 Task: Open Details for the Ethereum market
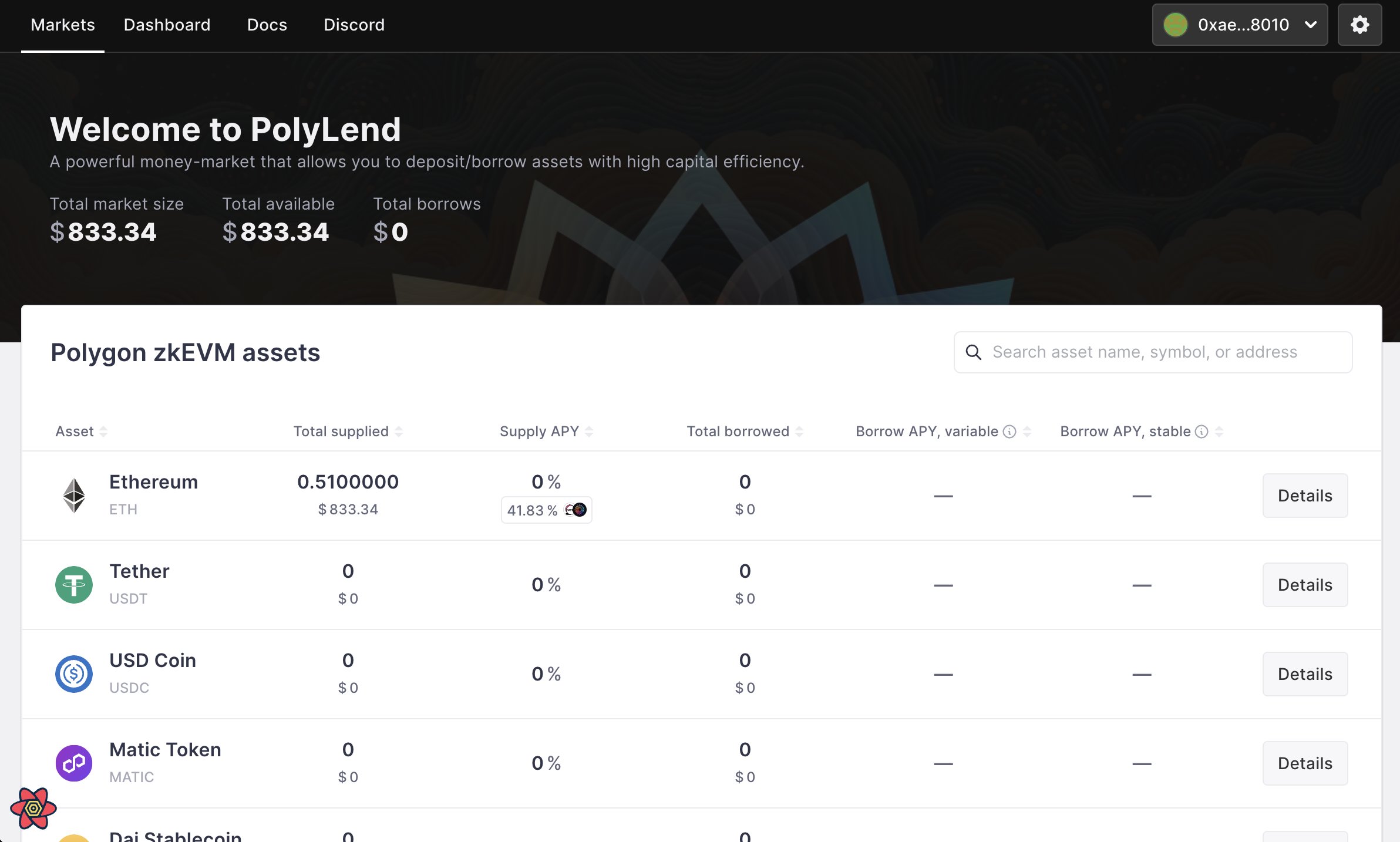click(1304, 495)
